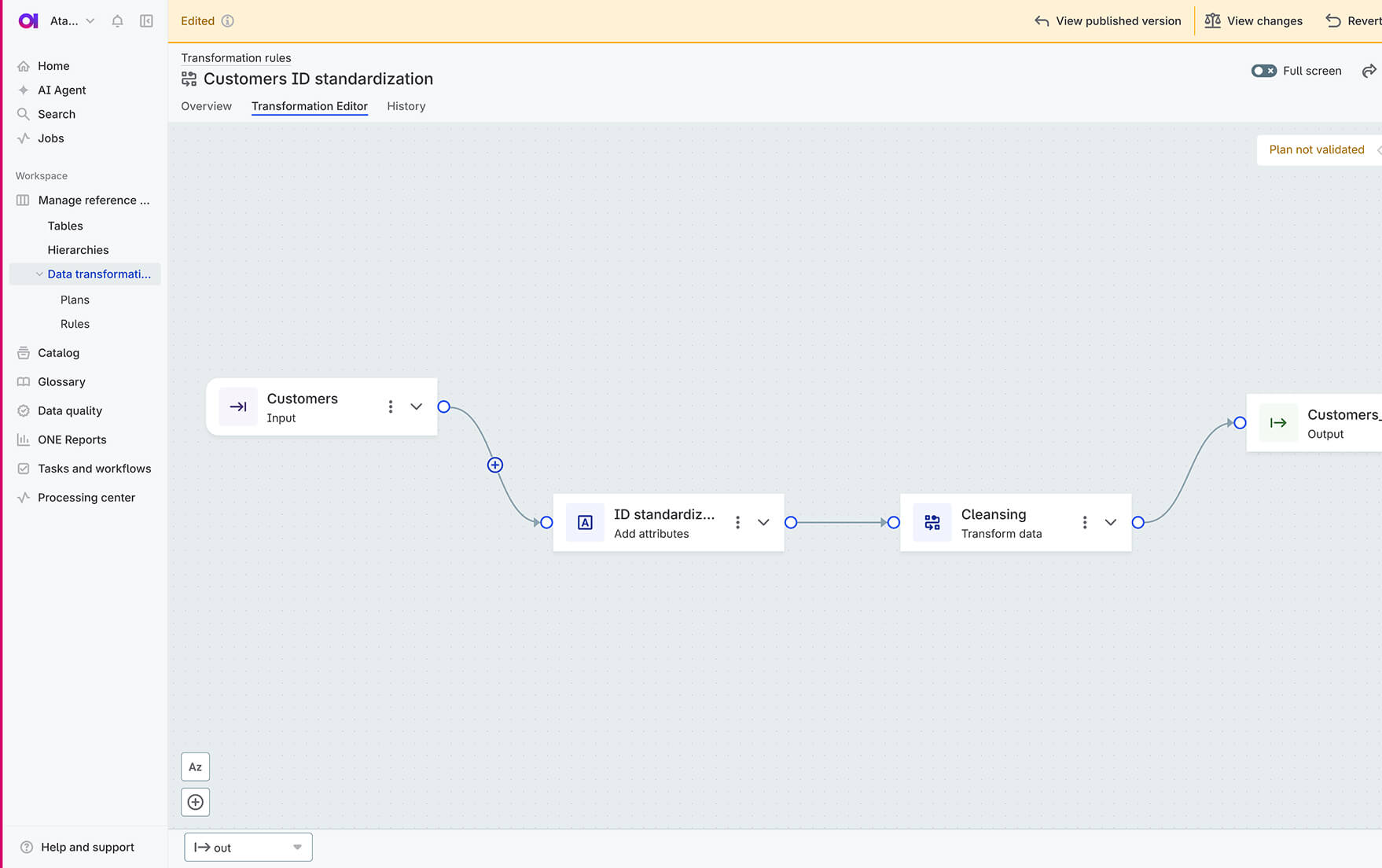Open the Cleansing node options menu
The image size is (1382, 868).
pos(1084,522)
